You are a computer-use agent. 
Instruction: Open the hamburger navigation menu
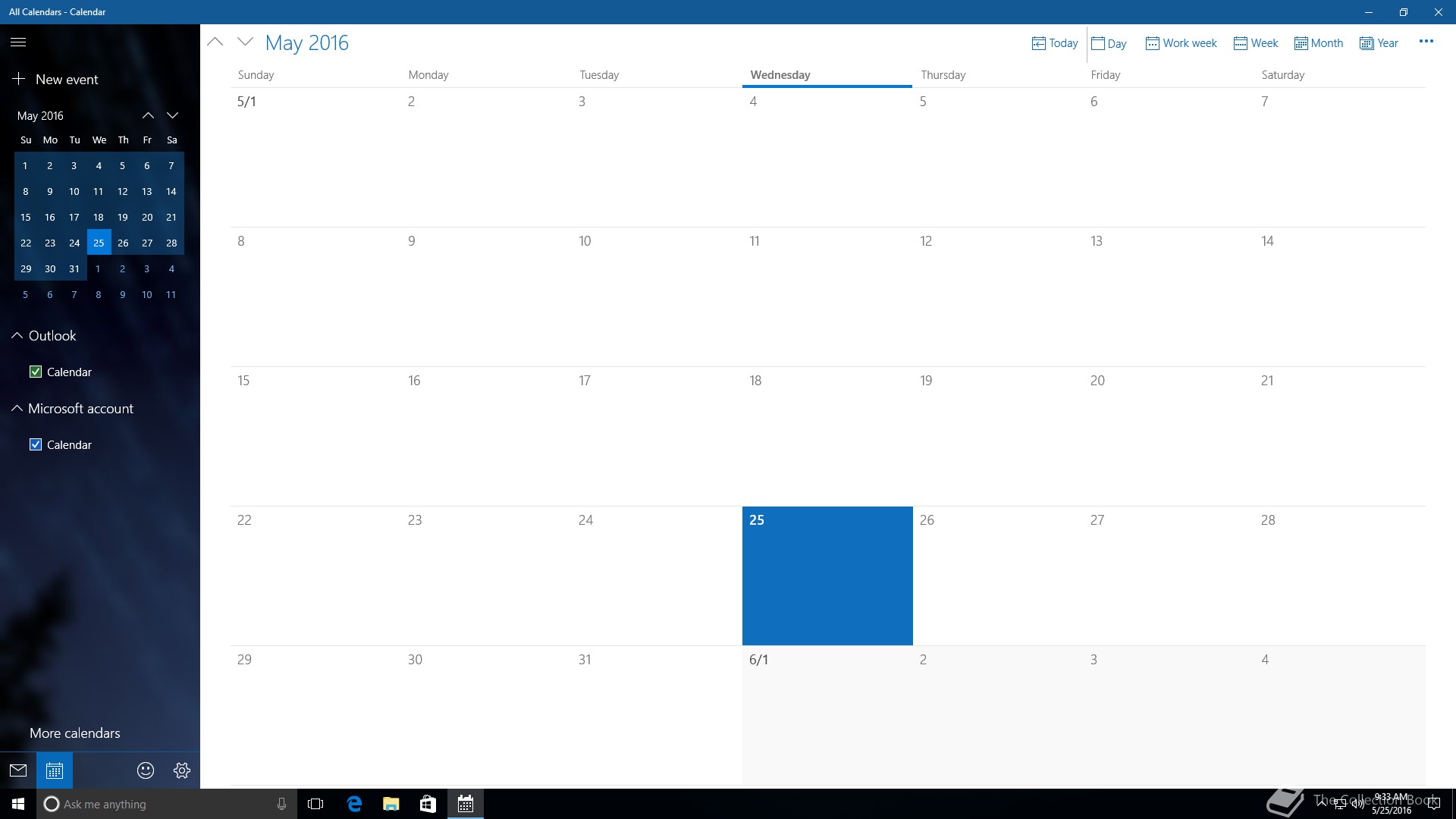[x=18, y=42]
